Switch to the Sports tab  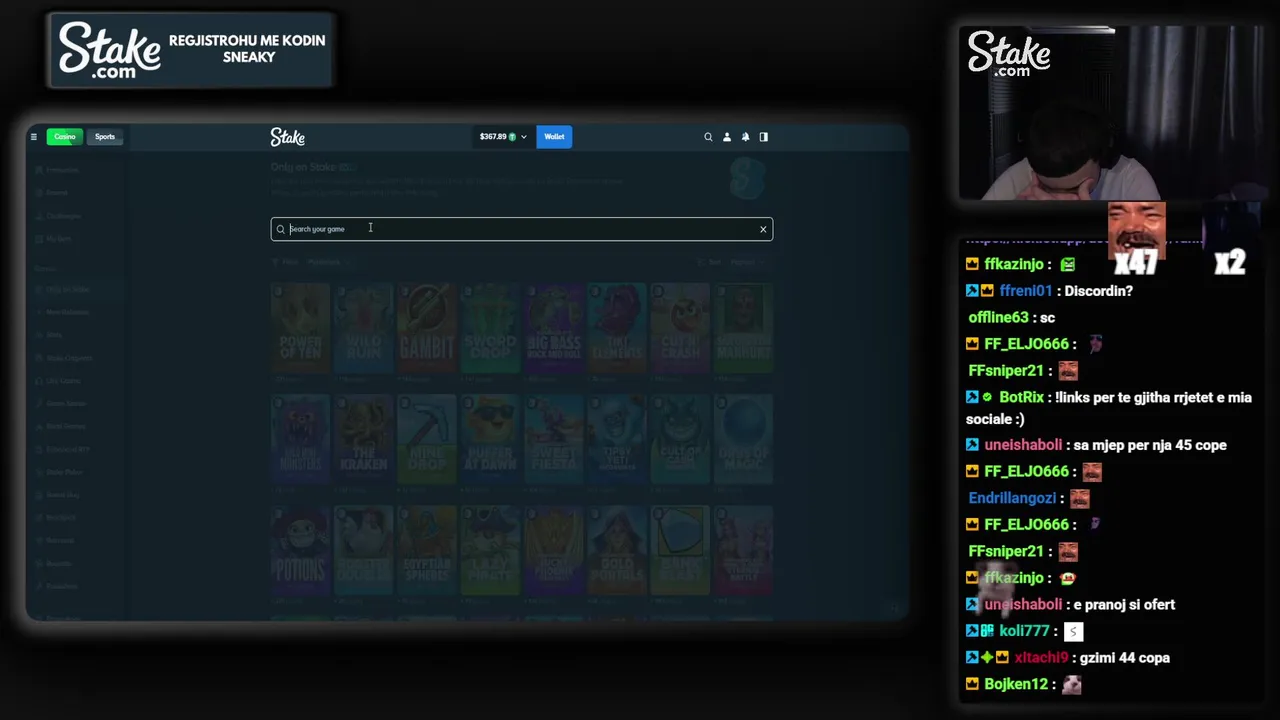105,137
